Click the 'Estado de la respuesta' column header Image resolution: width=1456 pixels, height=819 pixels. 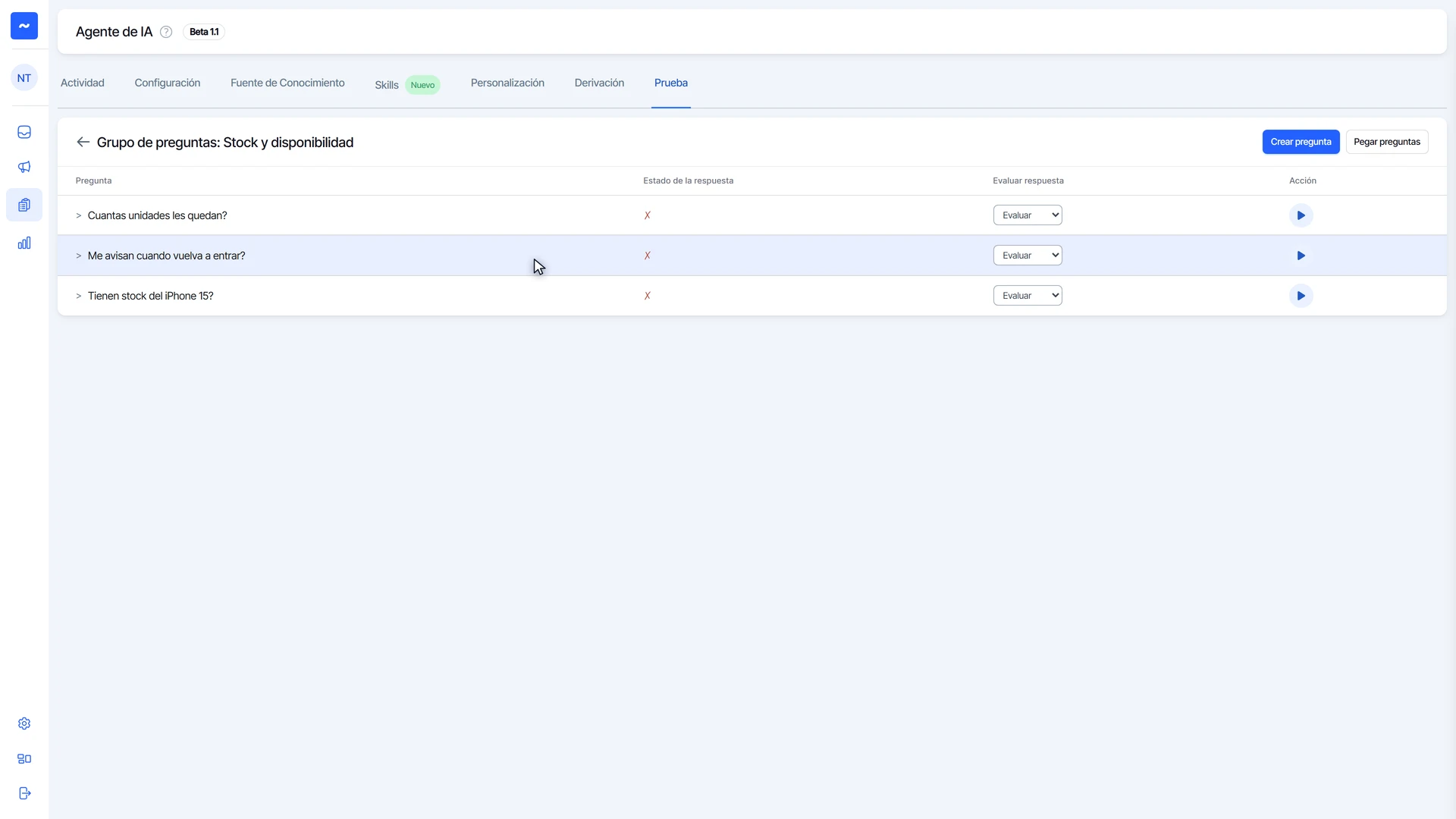[688, 180]
